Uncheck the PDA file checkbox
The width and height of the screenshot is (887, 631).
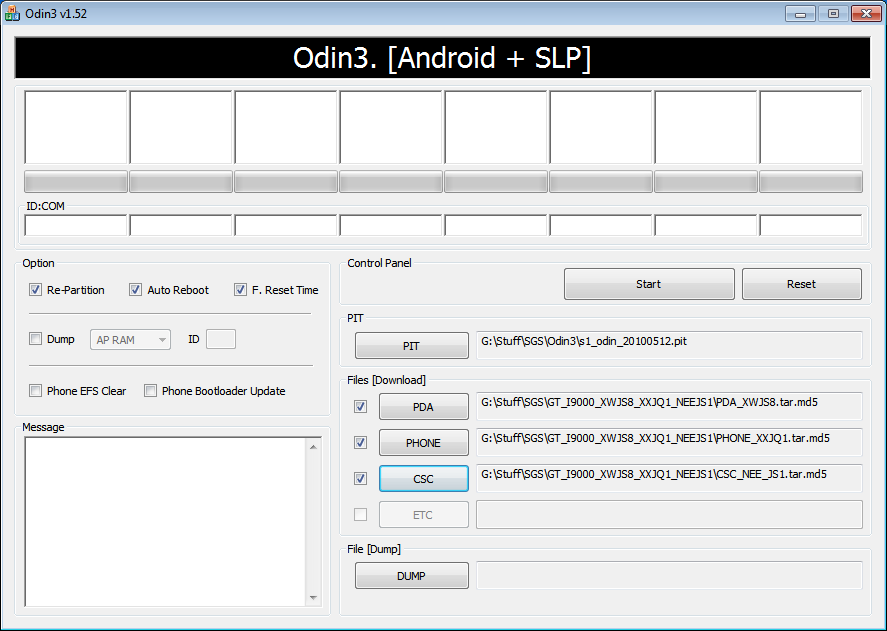pos(360,406)
